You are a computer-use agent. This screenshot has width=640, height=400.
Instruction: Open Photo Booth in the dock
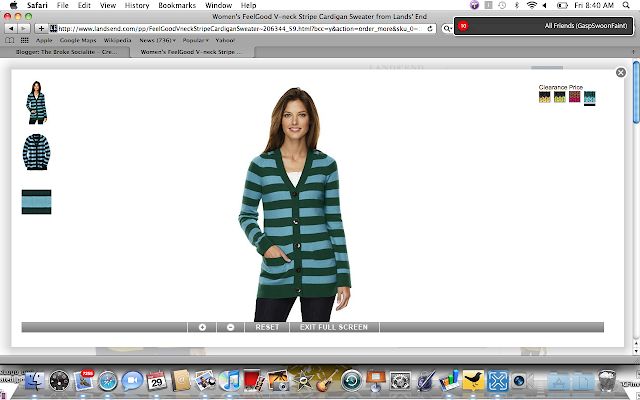pyautogui.click(x=253, y=381)
